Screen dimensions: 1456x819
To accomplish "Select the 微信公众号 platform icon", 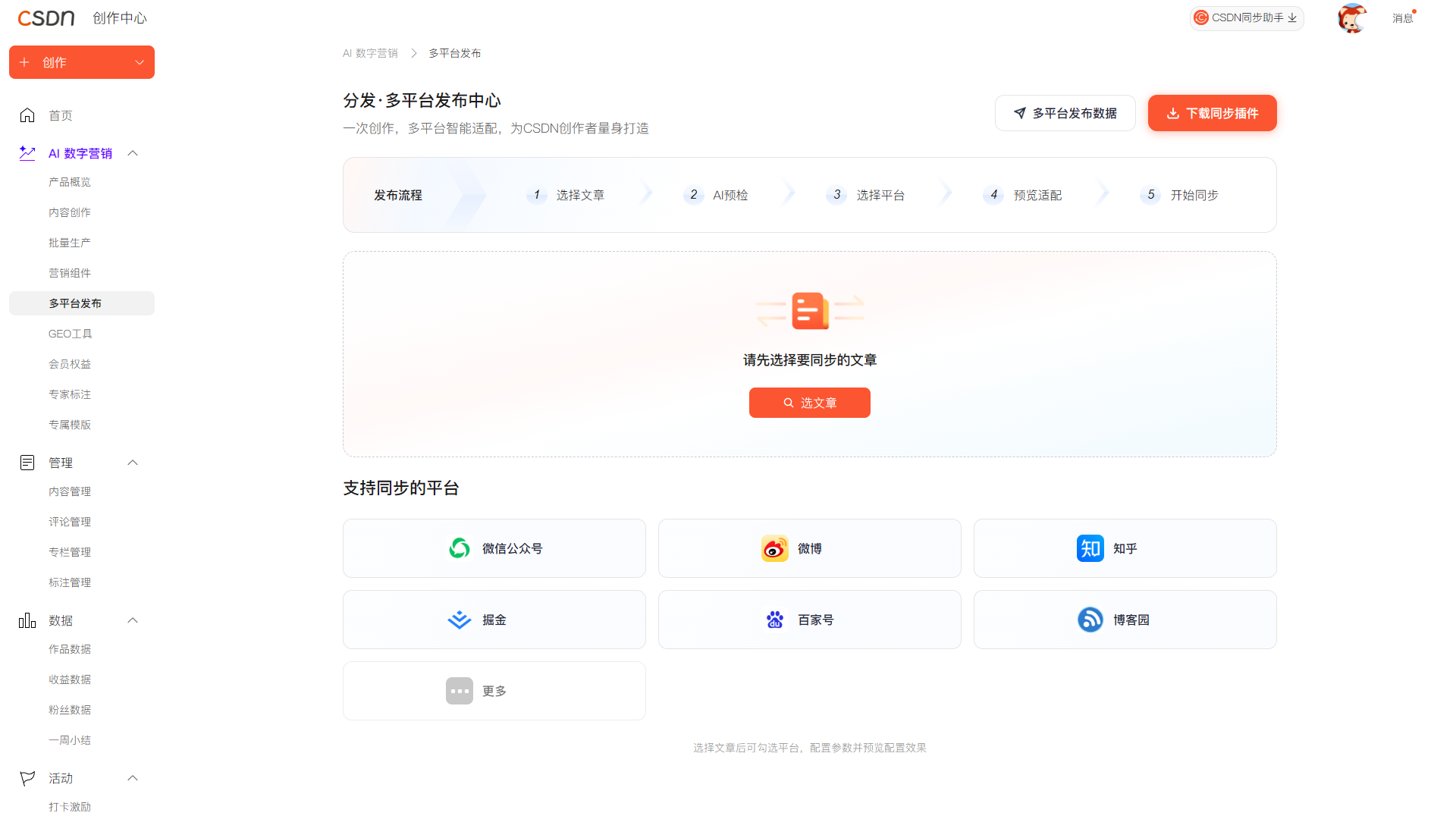I will point(460,548).
